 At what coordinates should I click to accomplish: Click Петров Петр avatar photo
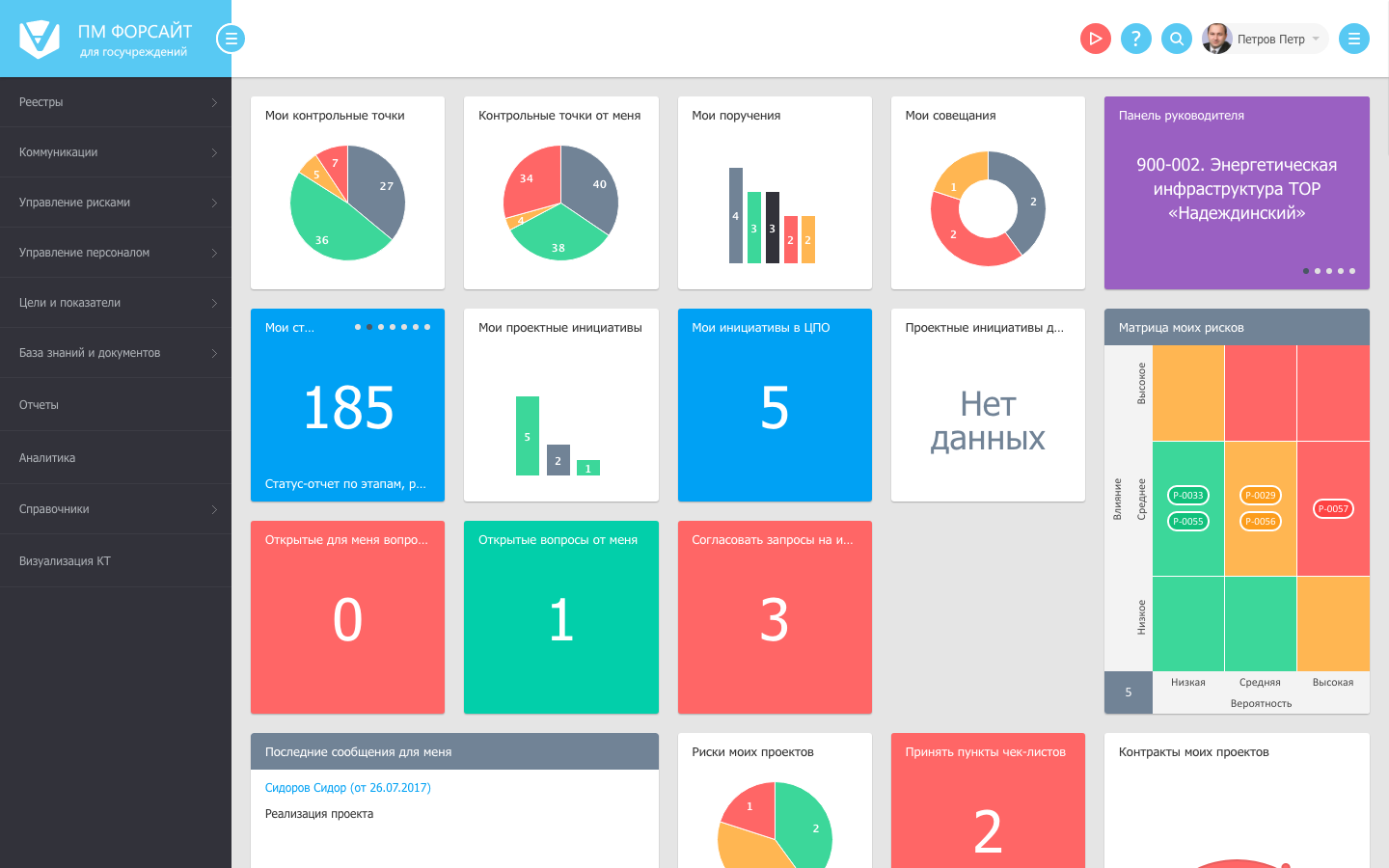pos(1217,39)
